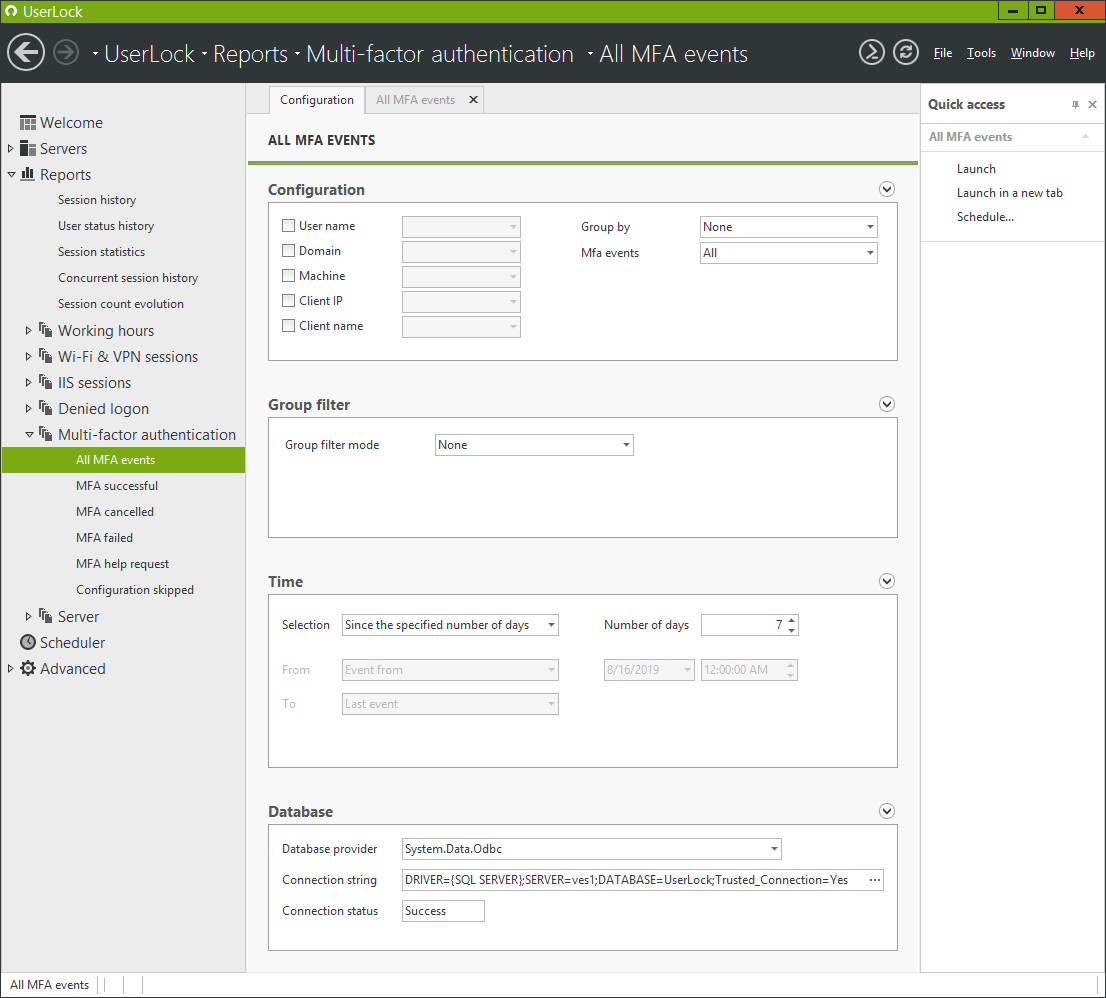Close the All MFA events tab

click(473, 100)
